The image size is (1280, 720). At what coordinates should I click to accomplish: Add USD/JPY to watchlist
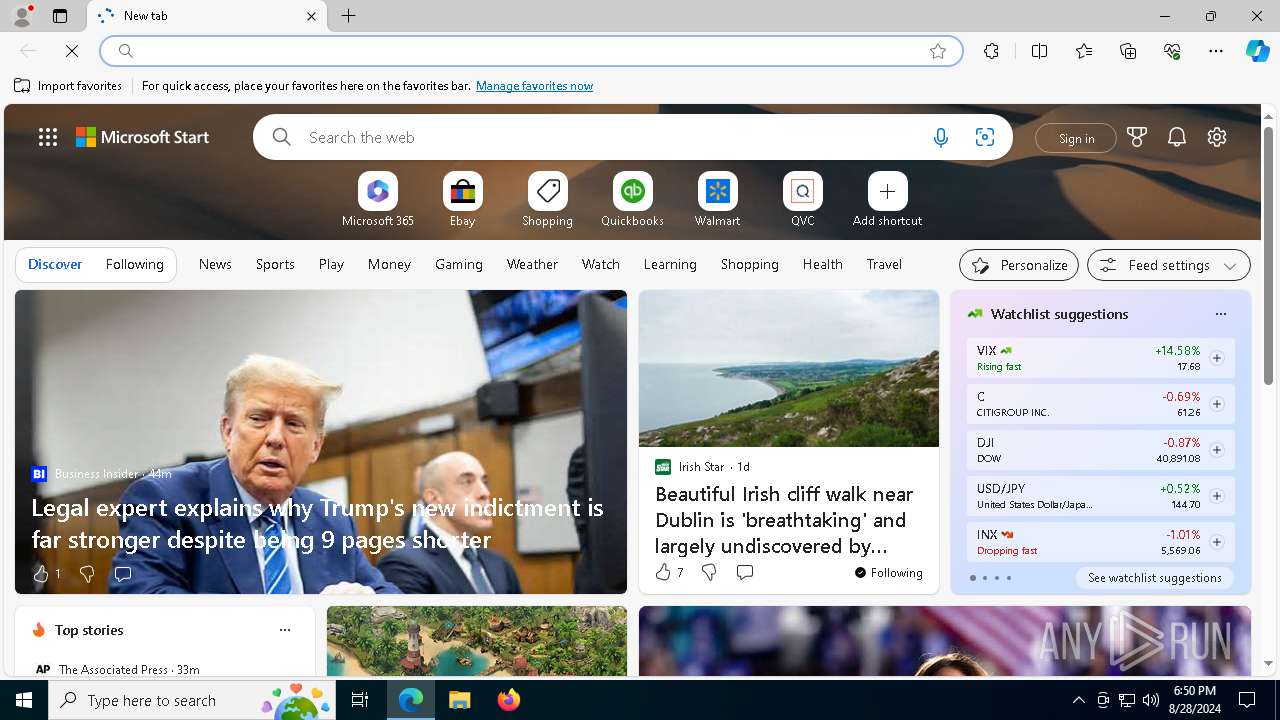point(1216,496)
